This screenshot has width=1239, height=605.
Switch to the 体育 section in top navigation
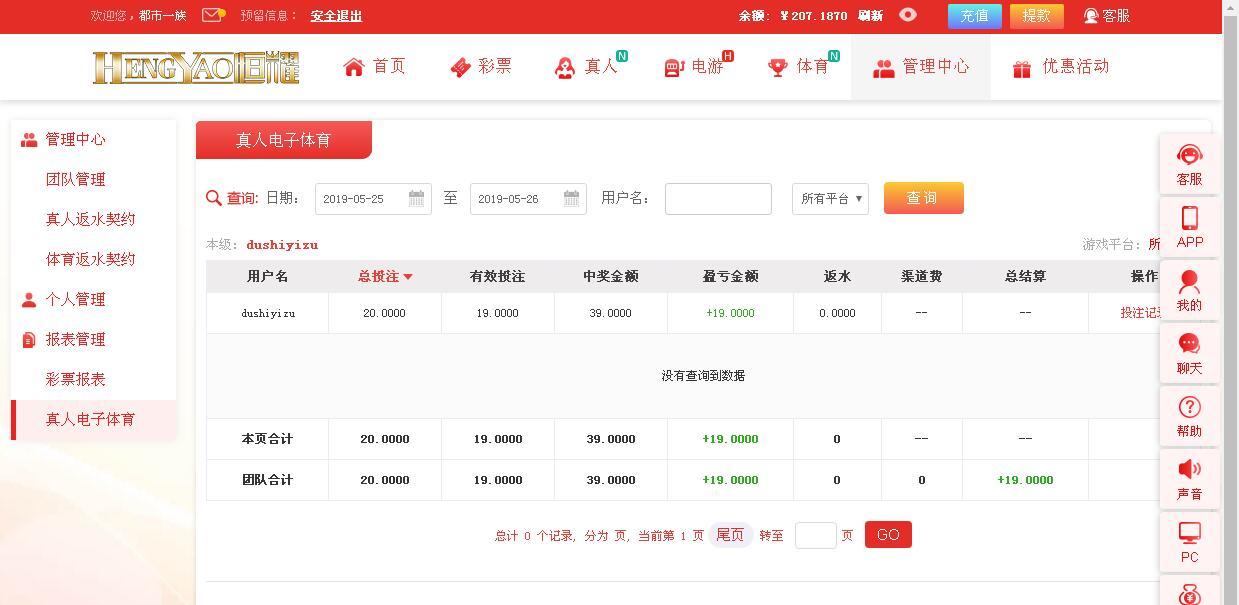[x=805, y=66]
